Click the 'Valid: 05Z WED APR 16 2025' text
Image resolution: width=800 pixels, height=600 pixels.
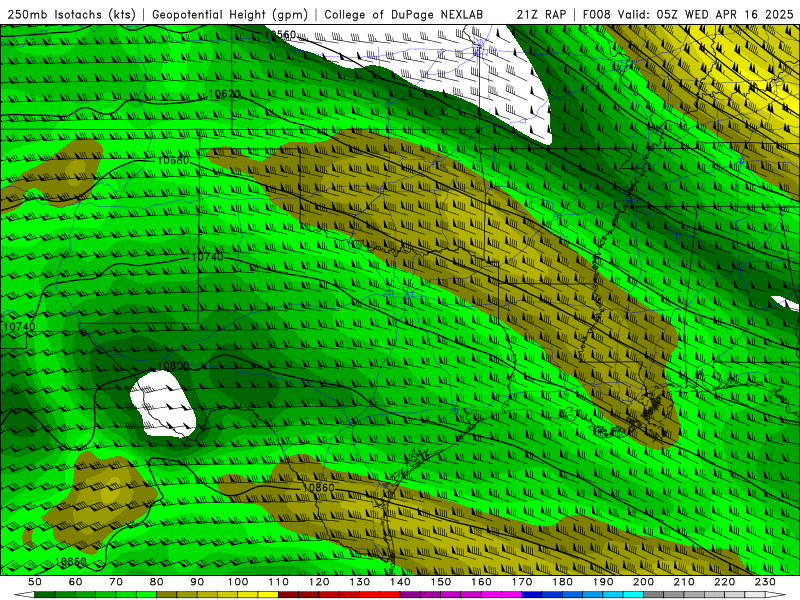(705, 15)
